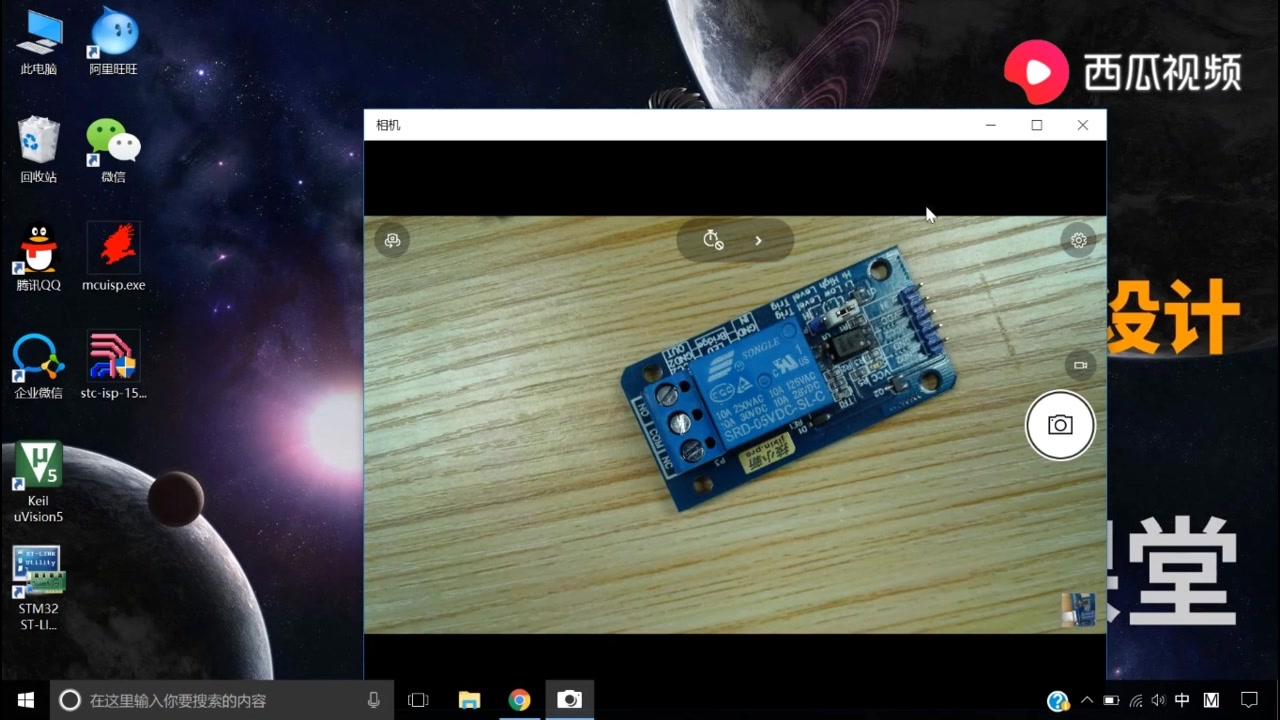Select the Camera app taskbar button

click(x=569, y=700)
